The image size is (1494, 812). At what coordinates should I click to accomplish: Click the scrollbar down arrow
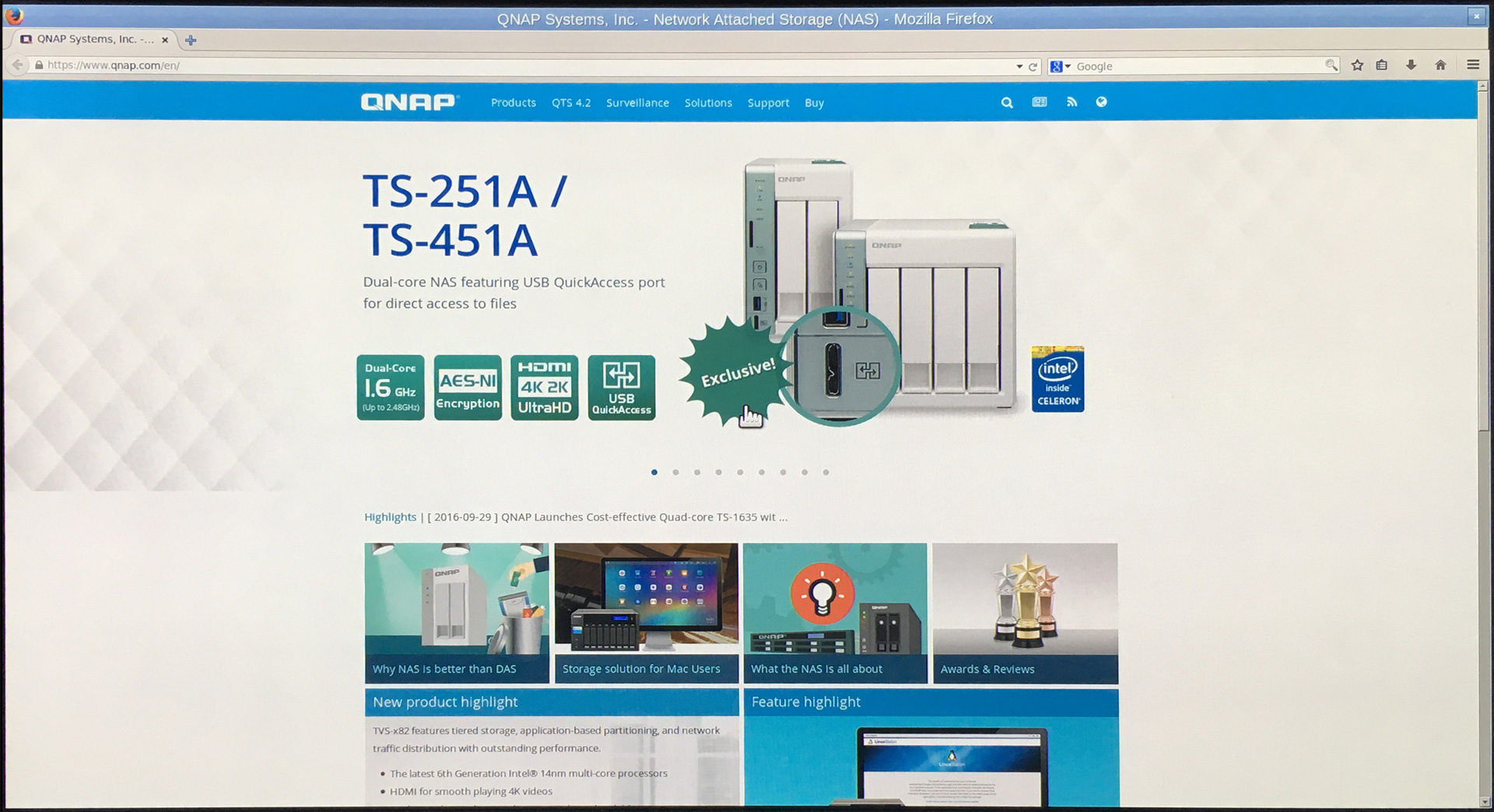pos(1485,801)
